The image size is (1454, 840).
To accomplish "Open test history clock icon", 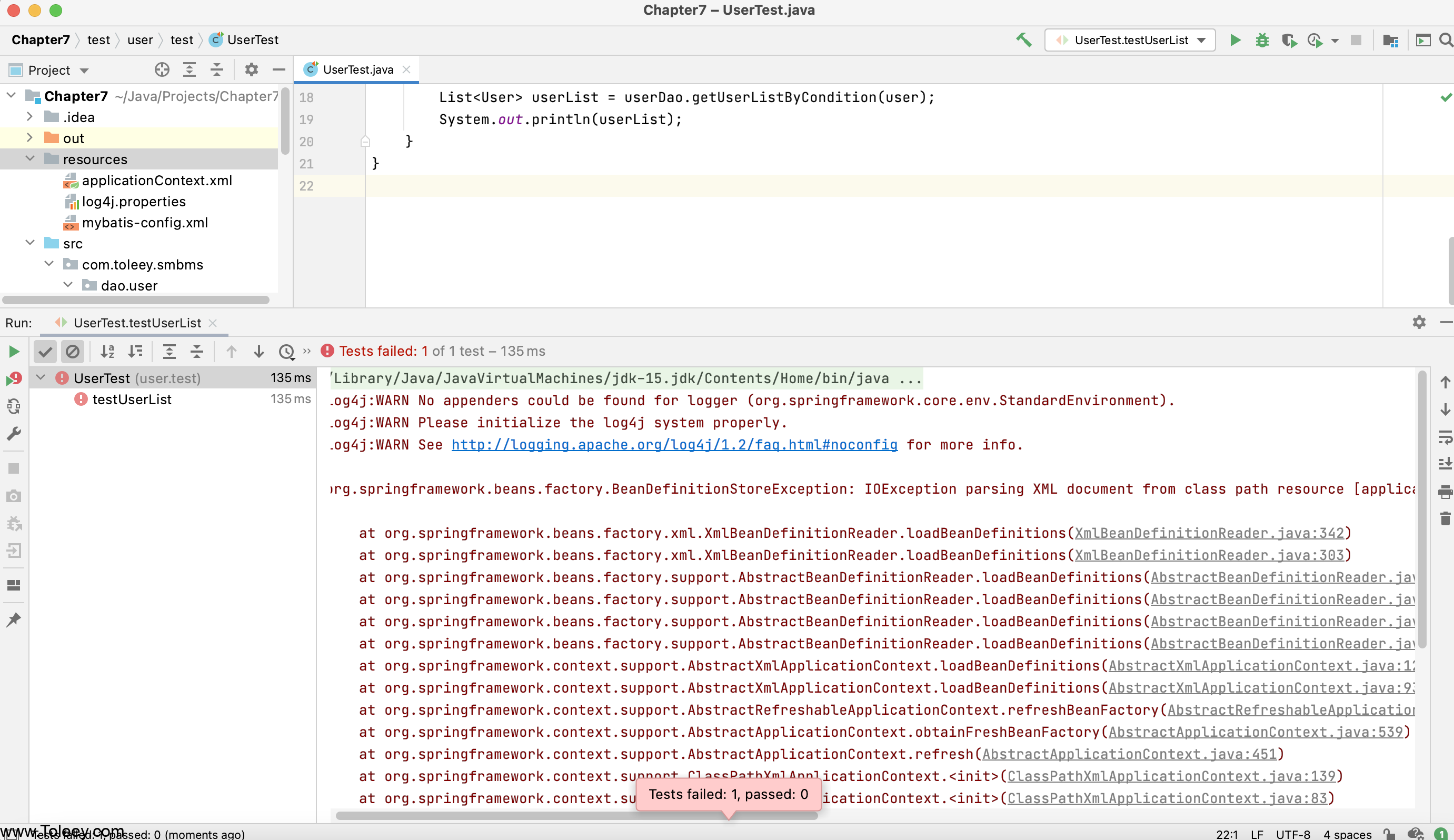I will coord(287,352).
